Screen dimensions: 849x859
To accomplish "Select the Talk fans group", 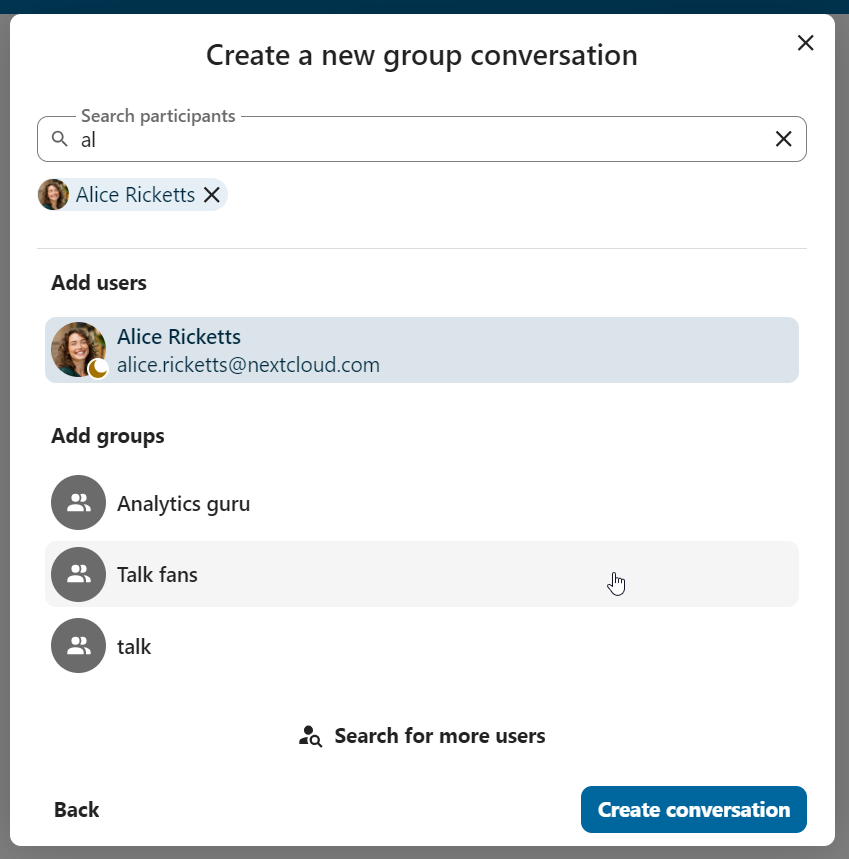I will point(157,575).
